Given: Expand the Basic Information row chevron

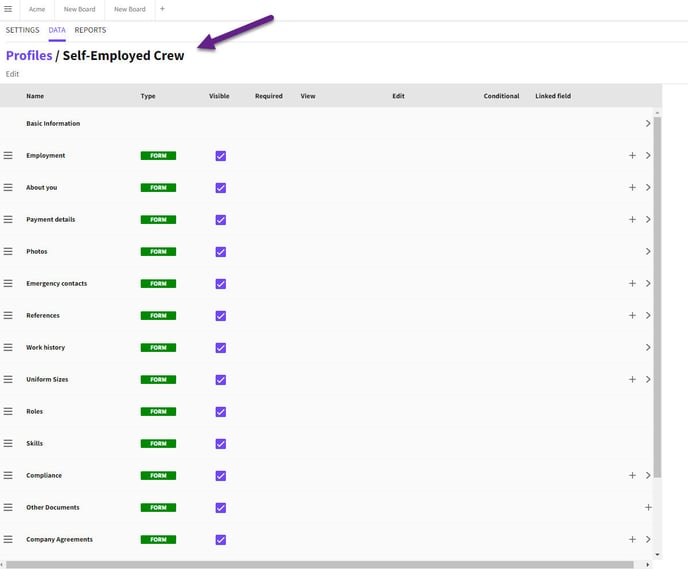Looking at the screenshot, I should pyautogui.click(x=648, y=124).
